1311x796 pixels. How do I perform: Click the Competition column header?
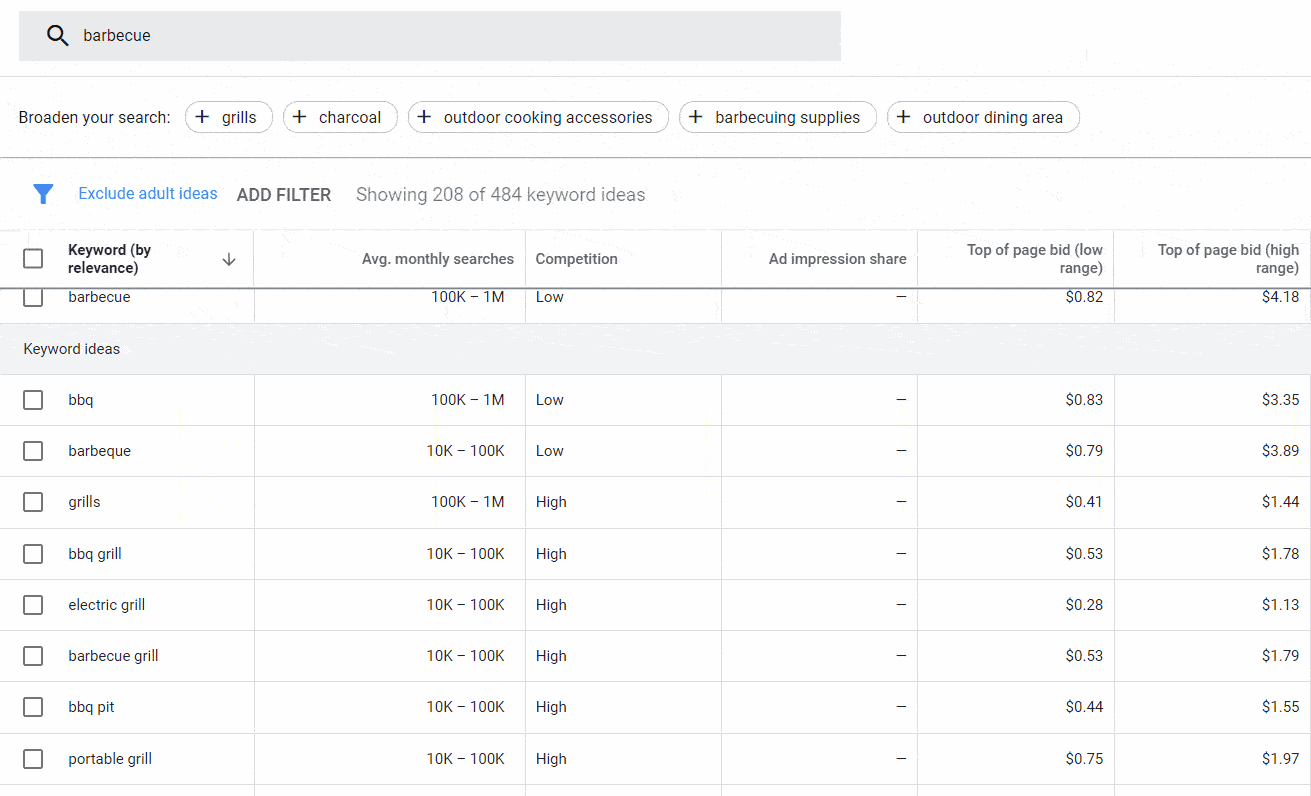click(576, 258)
